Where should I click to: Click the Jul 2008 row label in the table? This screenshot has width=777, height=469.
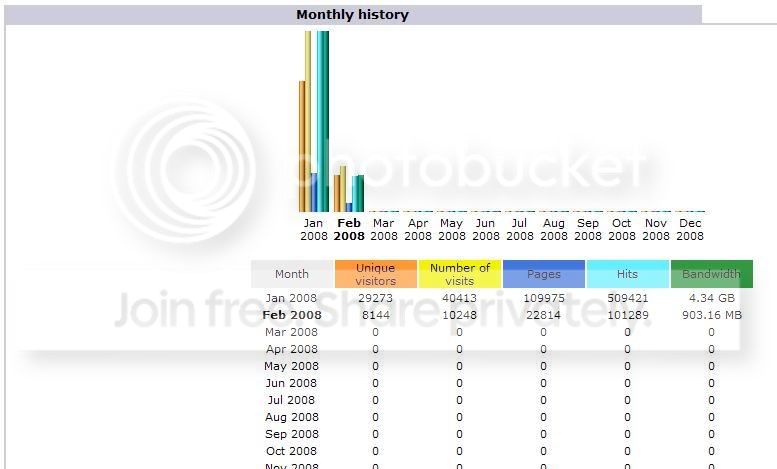tap(291, 400)
